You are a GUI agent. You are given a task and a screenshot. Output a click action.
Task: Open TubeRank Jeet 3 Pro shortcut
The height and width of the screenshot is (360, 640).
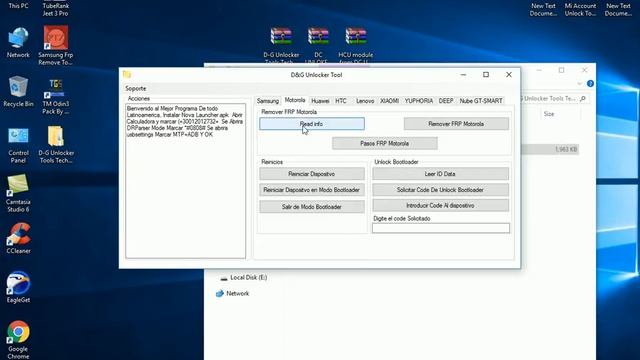56,8
